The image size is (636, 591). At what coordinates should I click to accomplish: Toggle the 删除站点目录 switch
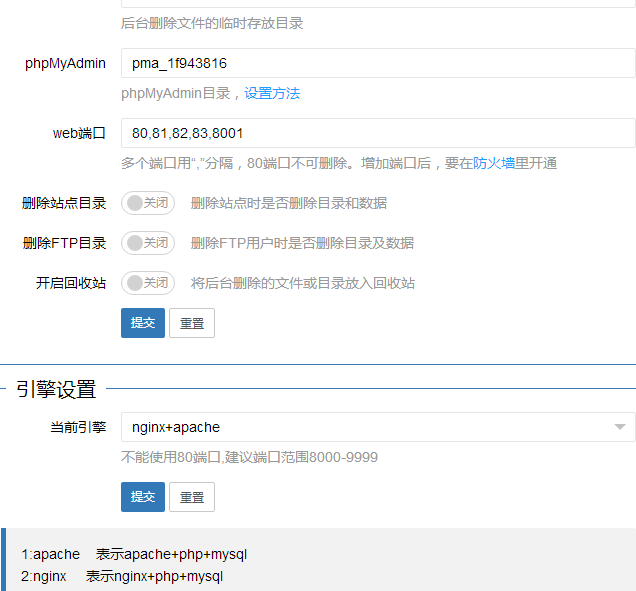click(148, 203)
